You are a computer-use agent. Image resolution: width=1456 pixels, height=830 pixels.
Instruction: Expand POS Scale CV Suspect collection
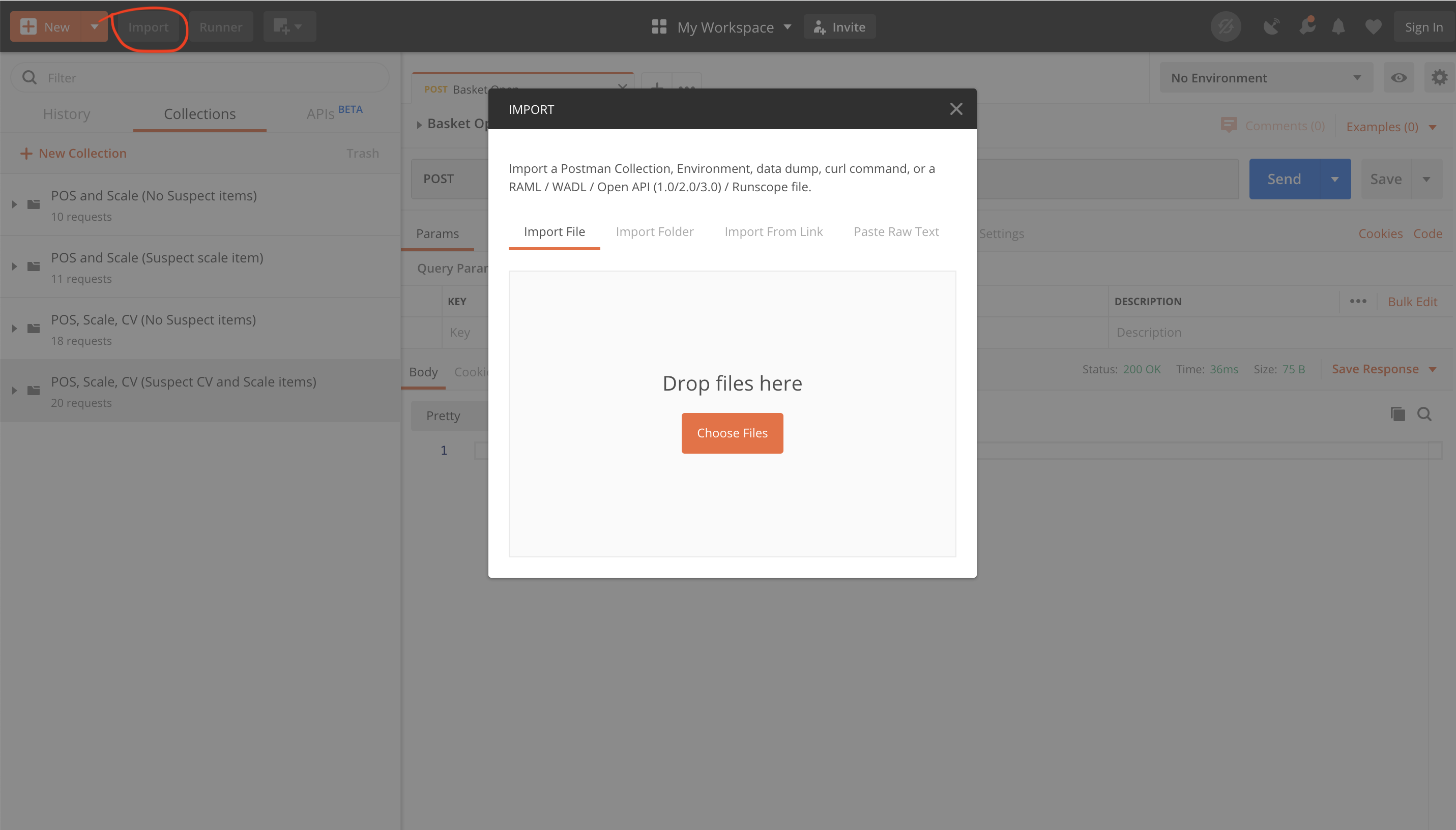(14, 390)
